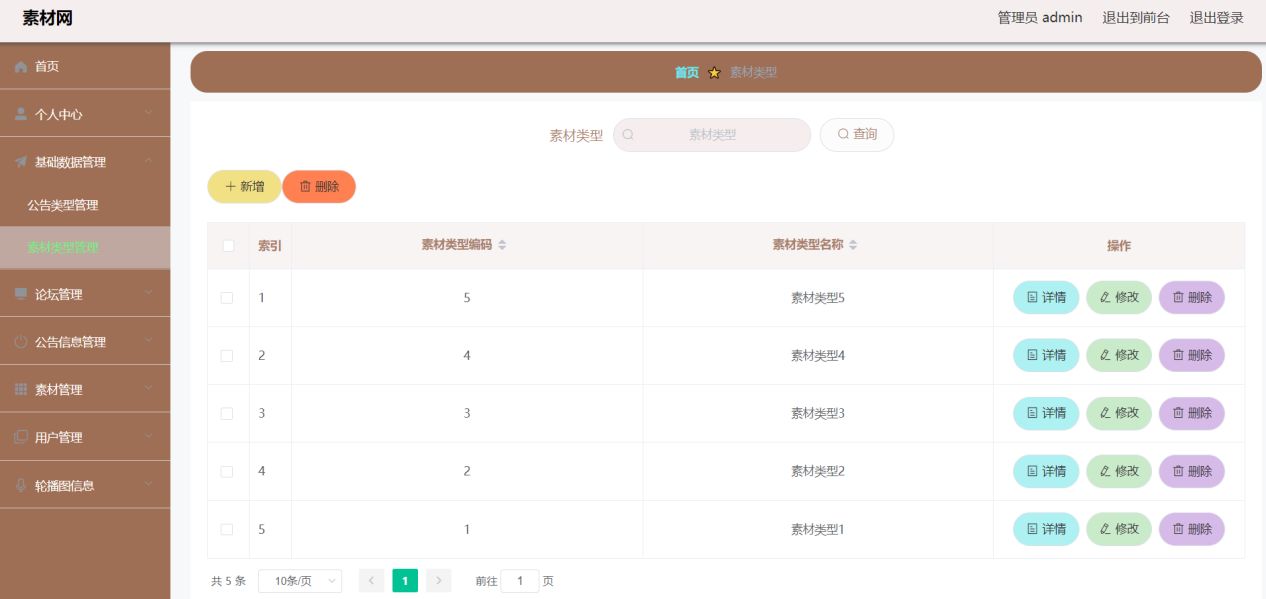Click the 共 5 条 total count text
1266x599 pixels.
228,581
